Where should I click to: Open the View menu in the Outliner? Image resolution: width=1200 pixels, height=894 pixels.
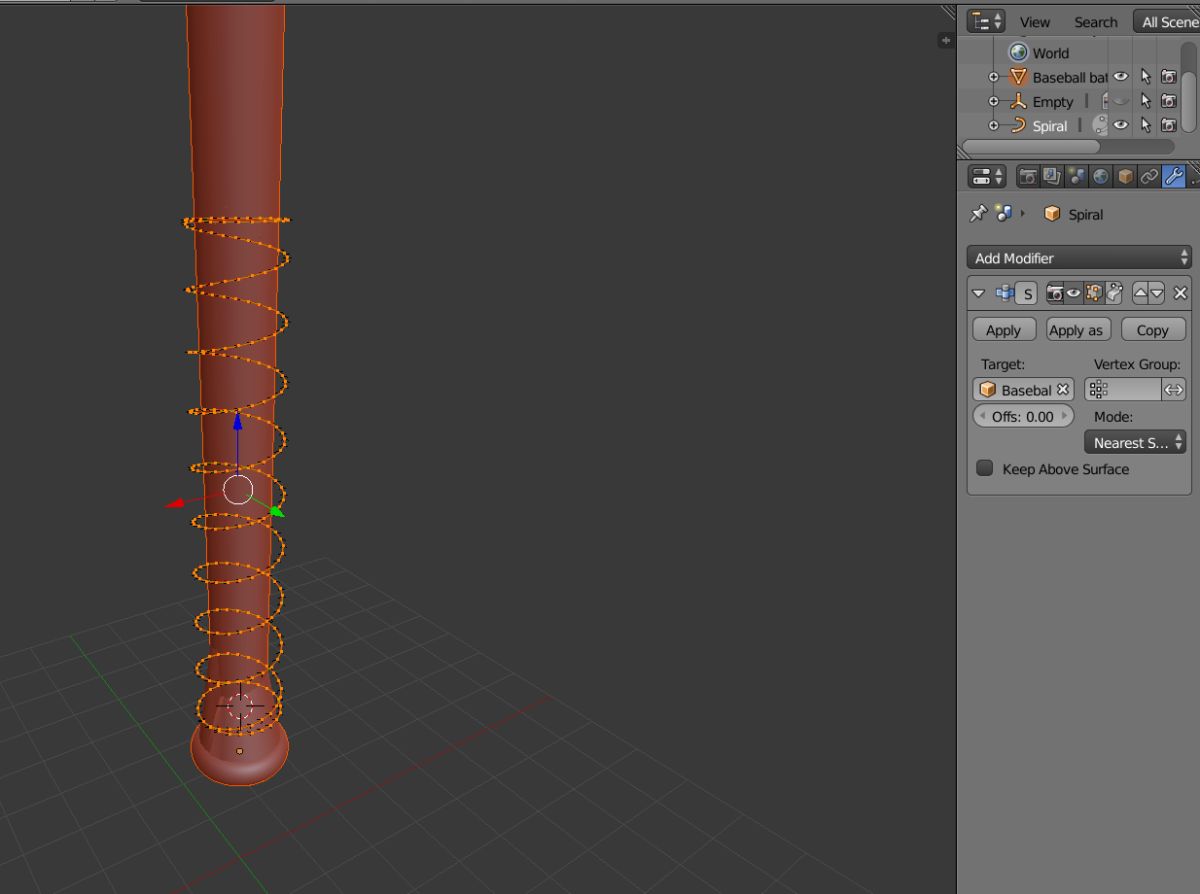point(1035,22)
